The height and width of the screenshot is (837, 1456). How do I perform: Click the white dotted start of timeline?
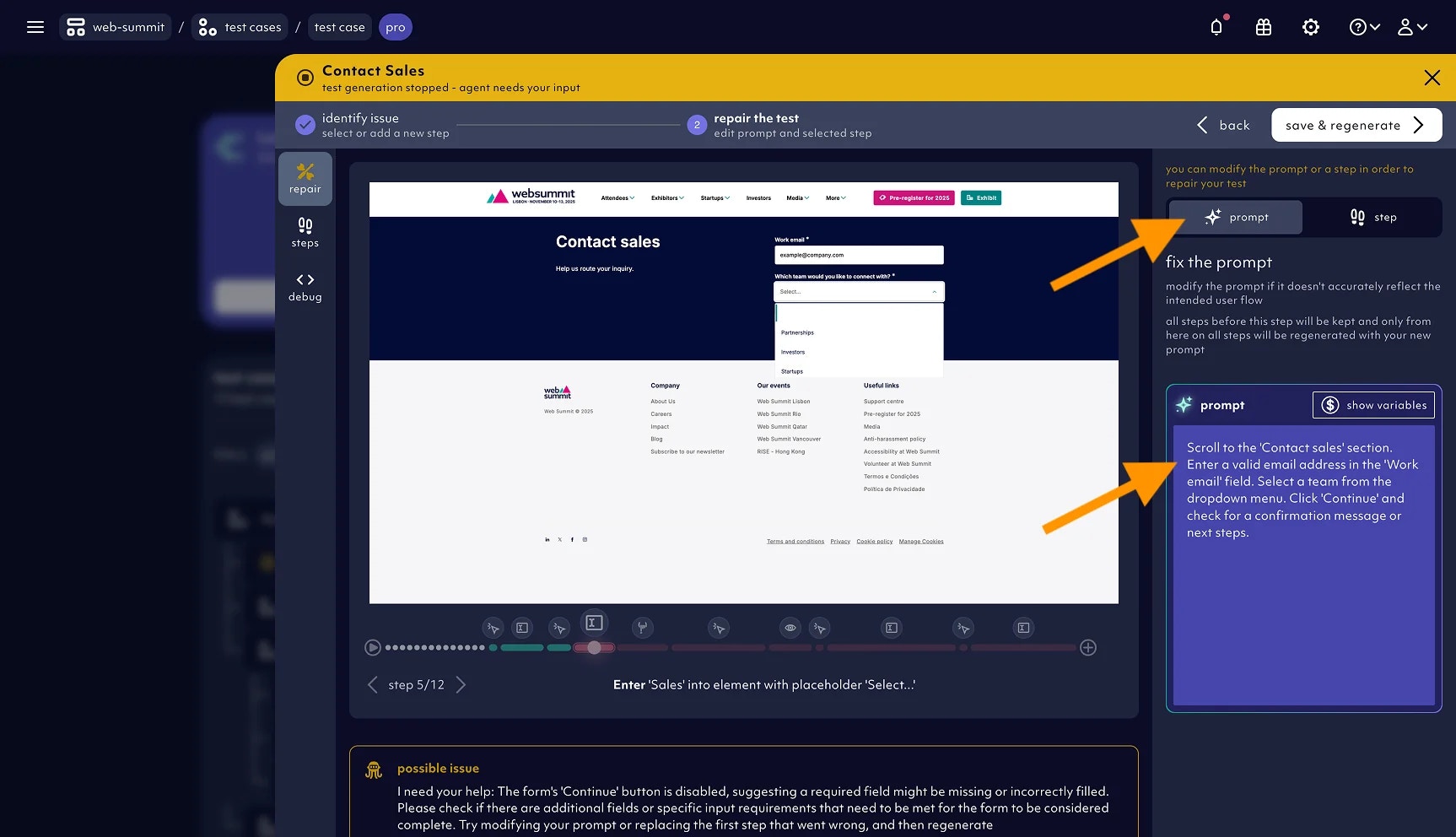435,648
